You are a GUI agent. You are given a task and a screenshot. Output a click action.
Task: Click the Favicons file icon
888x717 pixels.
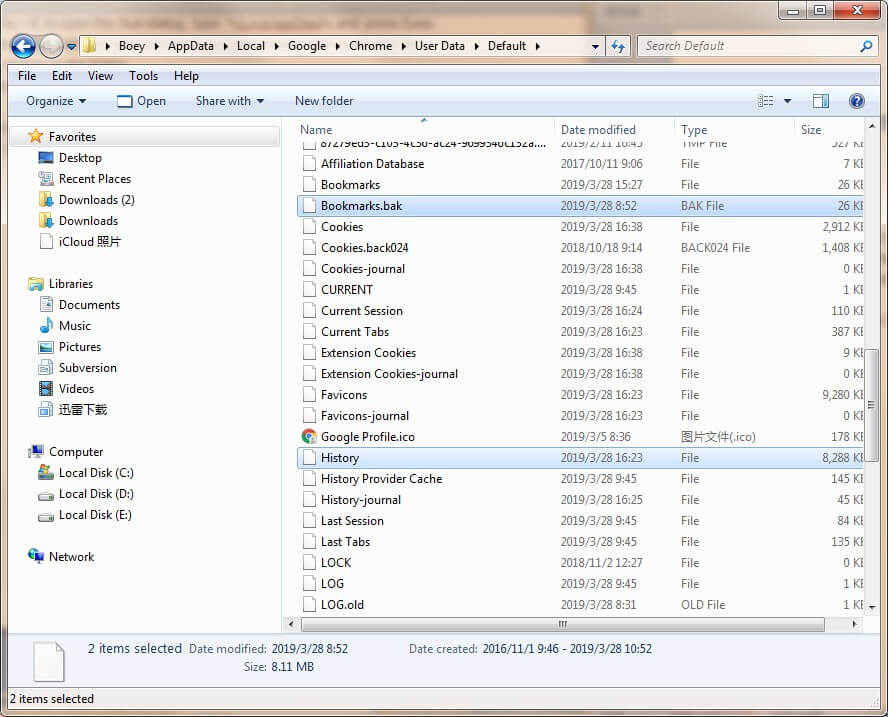coord(309,395)
